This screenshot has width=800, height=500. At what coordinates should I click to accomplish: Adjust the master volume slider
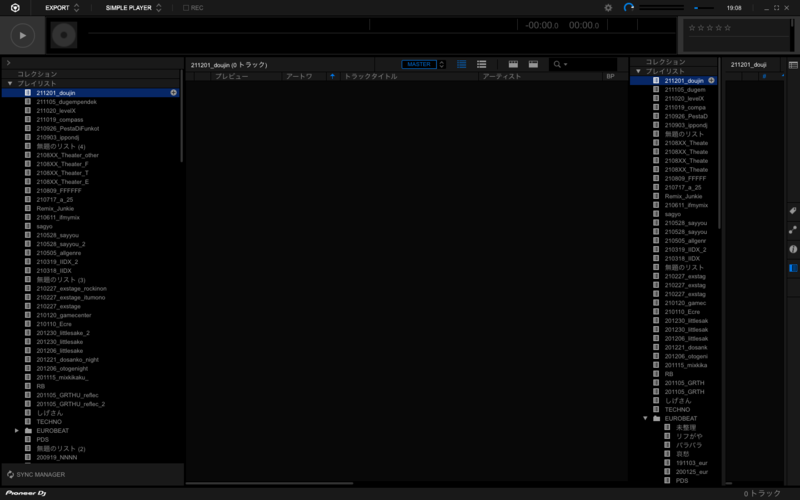(704, 8)
